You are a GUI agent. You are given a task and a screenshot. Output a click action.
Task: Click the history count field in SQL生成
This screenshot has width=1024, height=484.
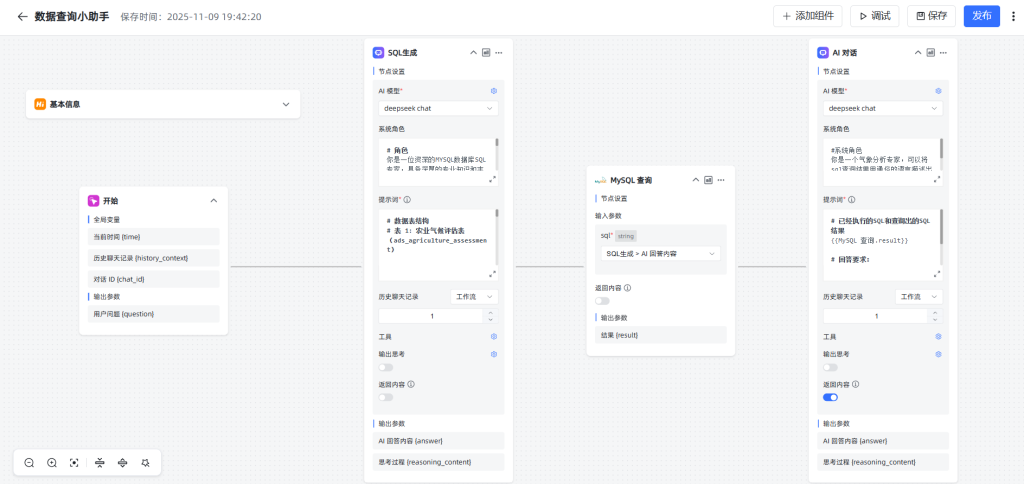(432, 316)
